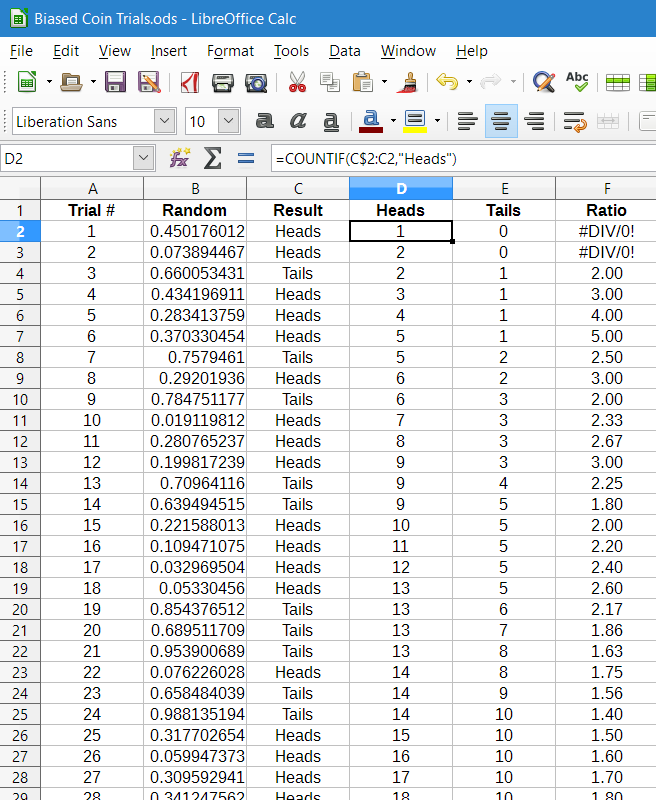Image resolution: width=656 pixels, height=800 pixels.
Task: Select column C header
Action: (298, 188)
